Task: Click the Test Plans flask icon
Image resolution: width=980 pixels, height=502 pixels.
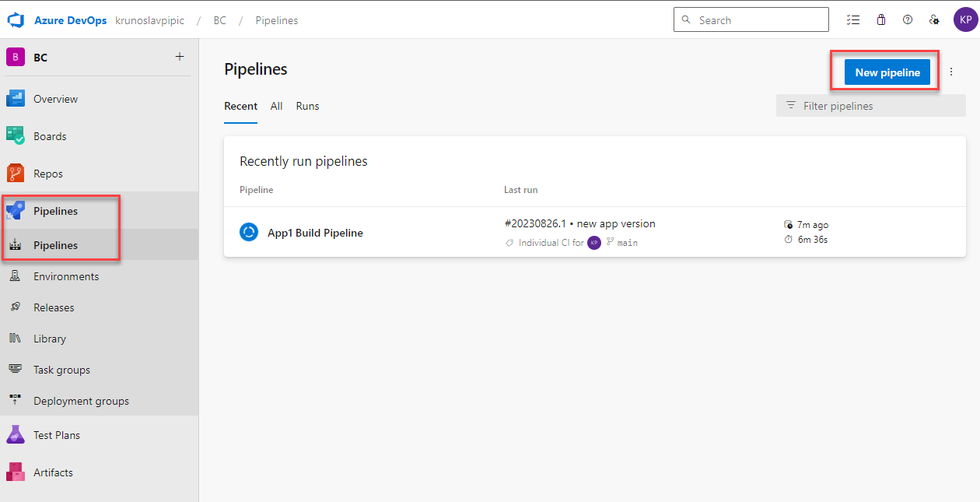Action: [15, 434]
